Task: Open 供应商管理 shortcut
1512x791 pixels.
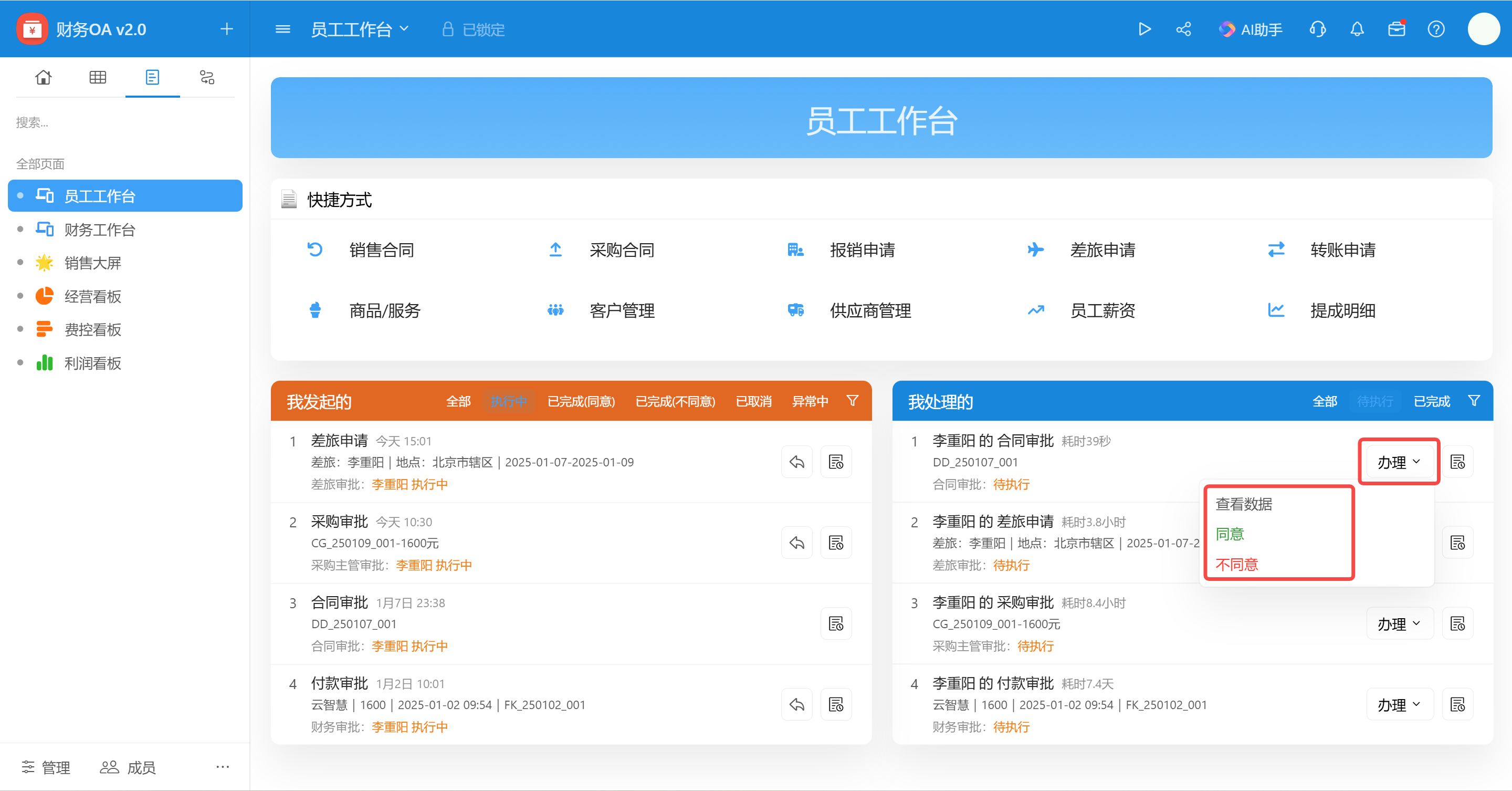Action: pyautogui.click(x=849, y=310)
